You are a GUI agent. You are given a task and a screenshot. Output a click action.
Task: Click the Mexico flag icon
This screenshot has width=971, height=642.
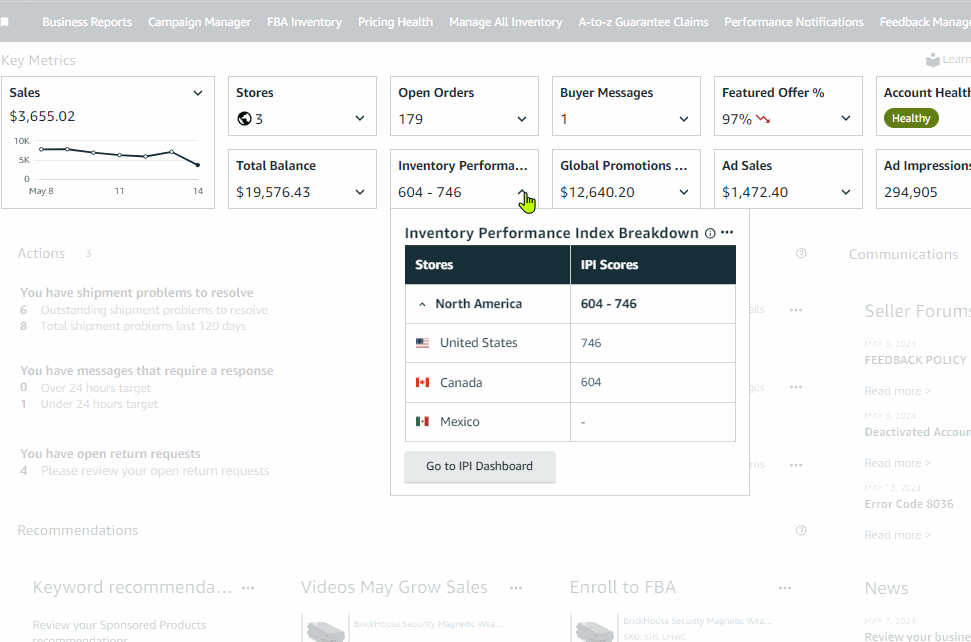click(422, 422)
